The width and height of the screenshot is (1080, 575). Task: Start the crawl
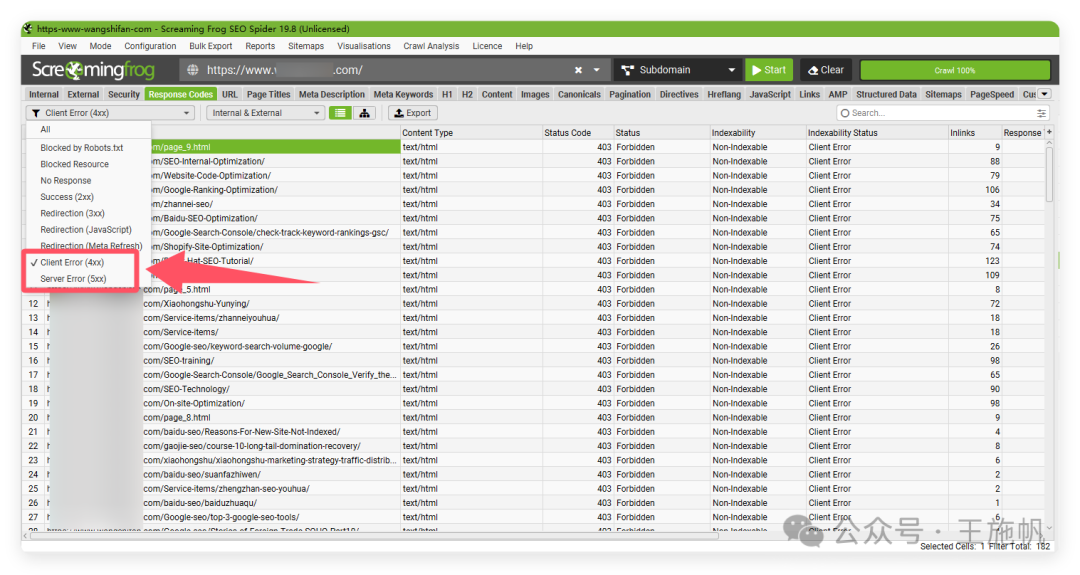769,70
